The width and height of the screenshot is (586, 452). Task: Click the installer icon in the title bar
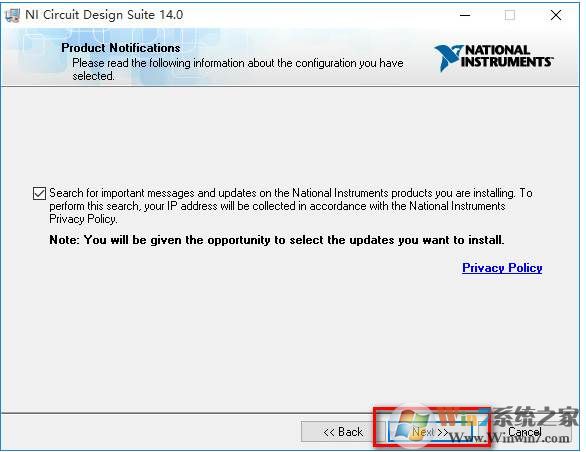click(x=12, y=15)
